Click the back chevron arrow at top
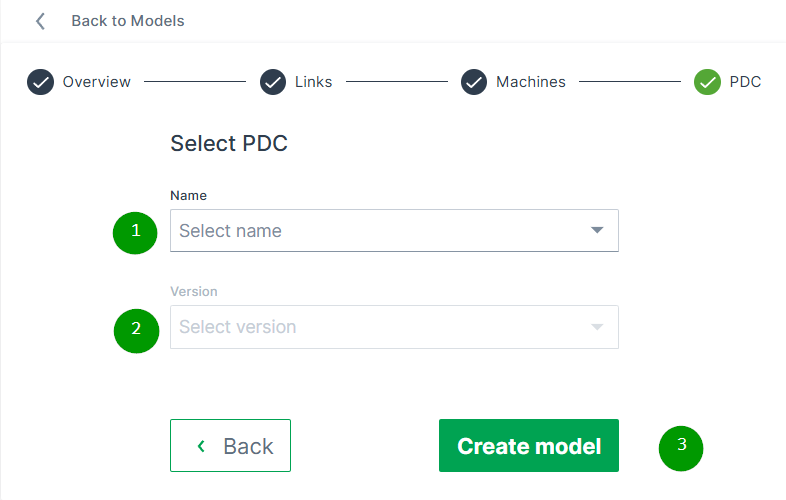This screenshot has height=500, width=786. 40,21
